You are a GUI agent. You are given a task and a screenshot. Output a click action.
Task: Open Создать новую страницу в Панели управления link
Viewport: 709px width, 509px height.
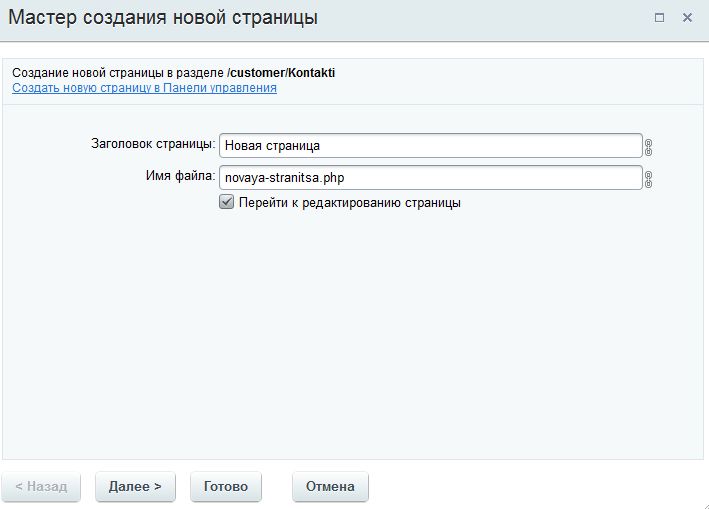pos(144,88)
